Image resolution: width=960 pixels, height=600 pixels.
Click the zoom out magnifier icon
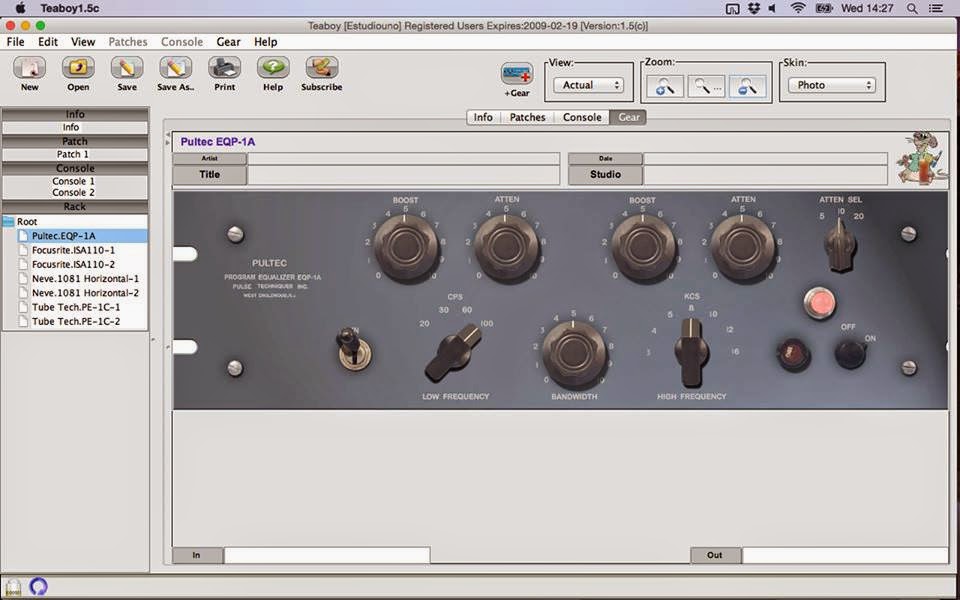pyautogui.click(x=748, y=87)
